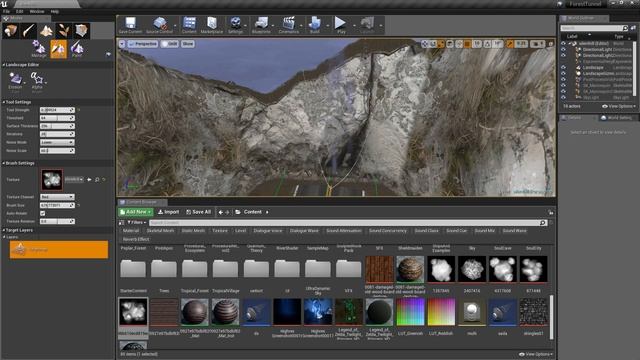Maximize the viewport with corner icon
This screenshot has height=360, width=640.
(551, 44)
